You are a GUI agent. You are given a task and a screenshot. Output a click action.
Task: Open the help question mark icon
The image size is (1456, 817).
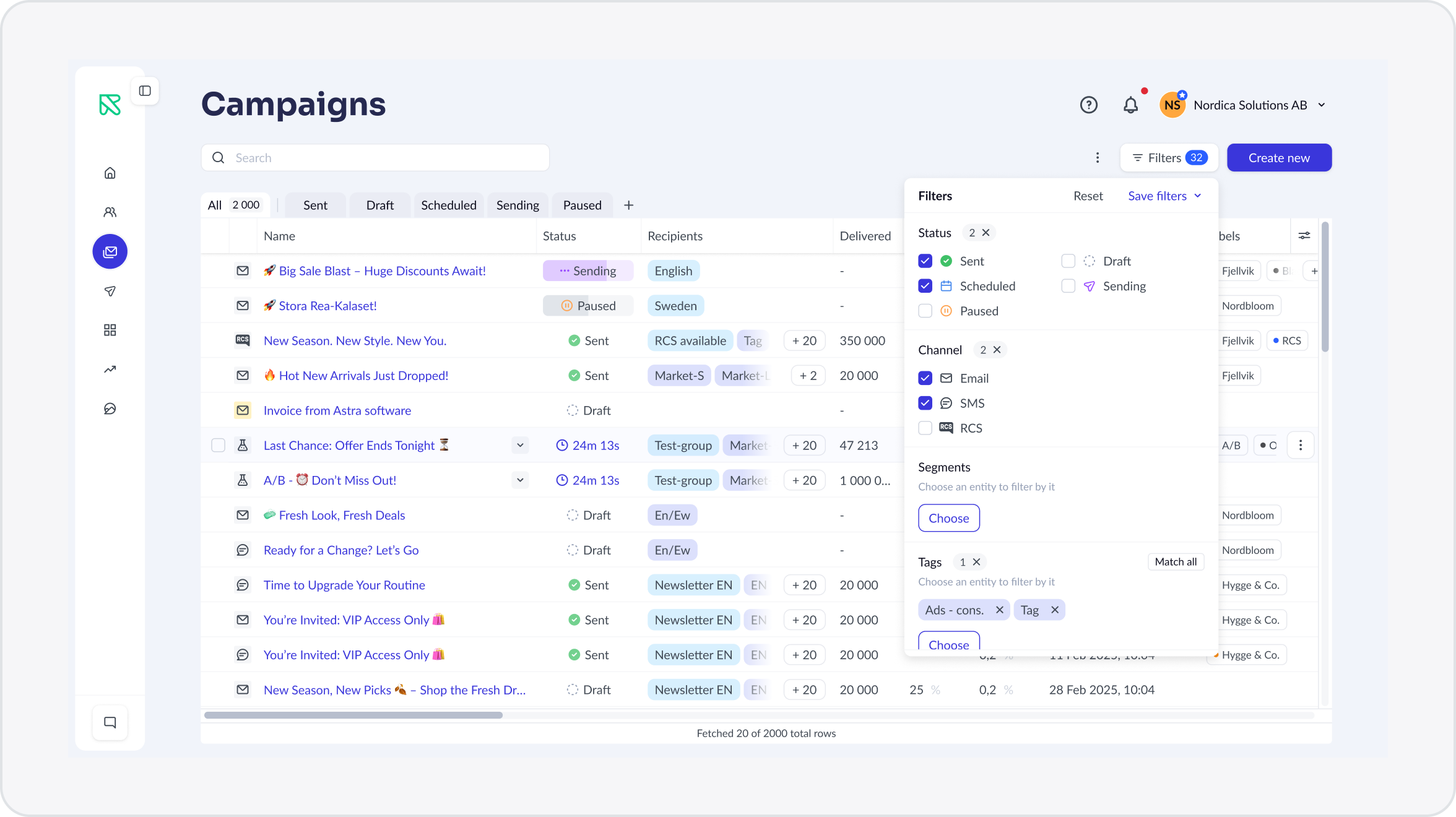coord(1089,105)
